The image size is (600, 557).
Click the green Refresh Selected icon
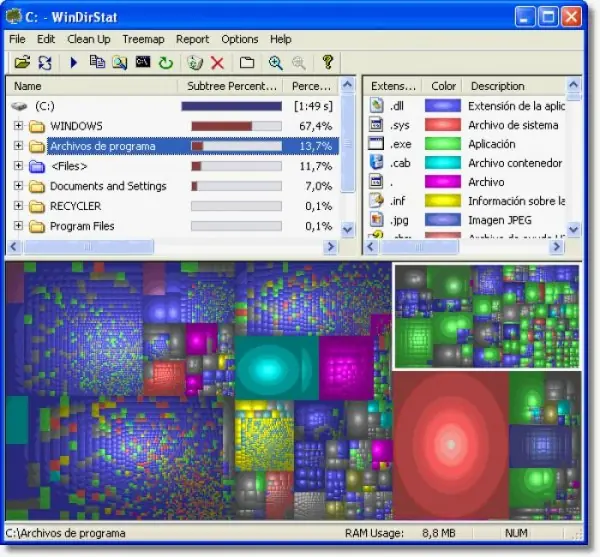[166, 63]
